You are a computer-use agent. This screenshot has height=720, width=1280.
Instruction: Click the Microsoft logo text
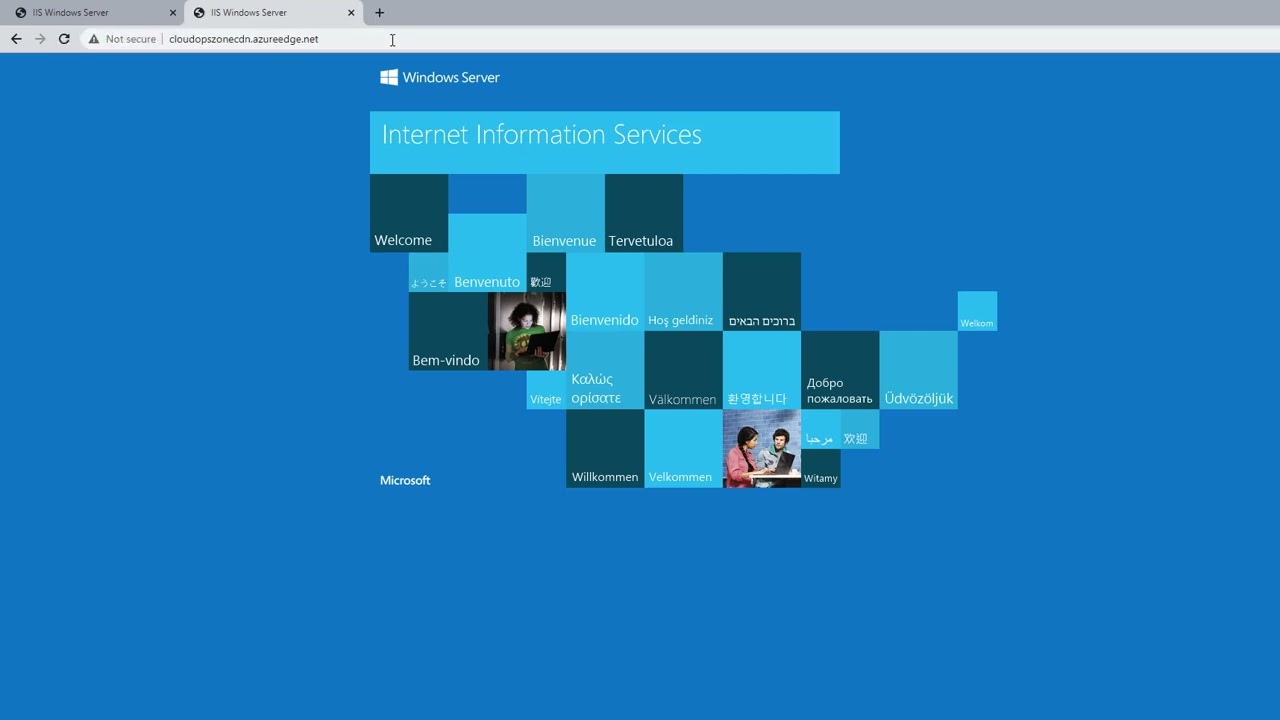405,480
